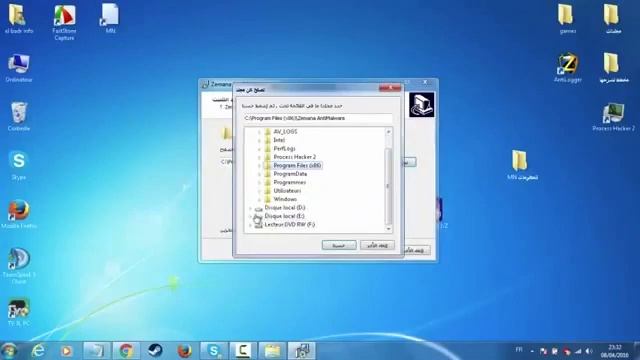Open the games folder on desktop
This screenshot has width=640, height=360.
tap(567, 19)
